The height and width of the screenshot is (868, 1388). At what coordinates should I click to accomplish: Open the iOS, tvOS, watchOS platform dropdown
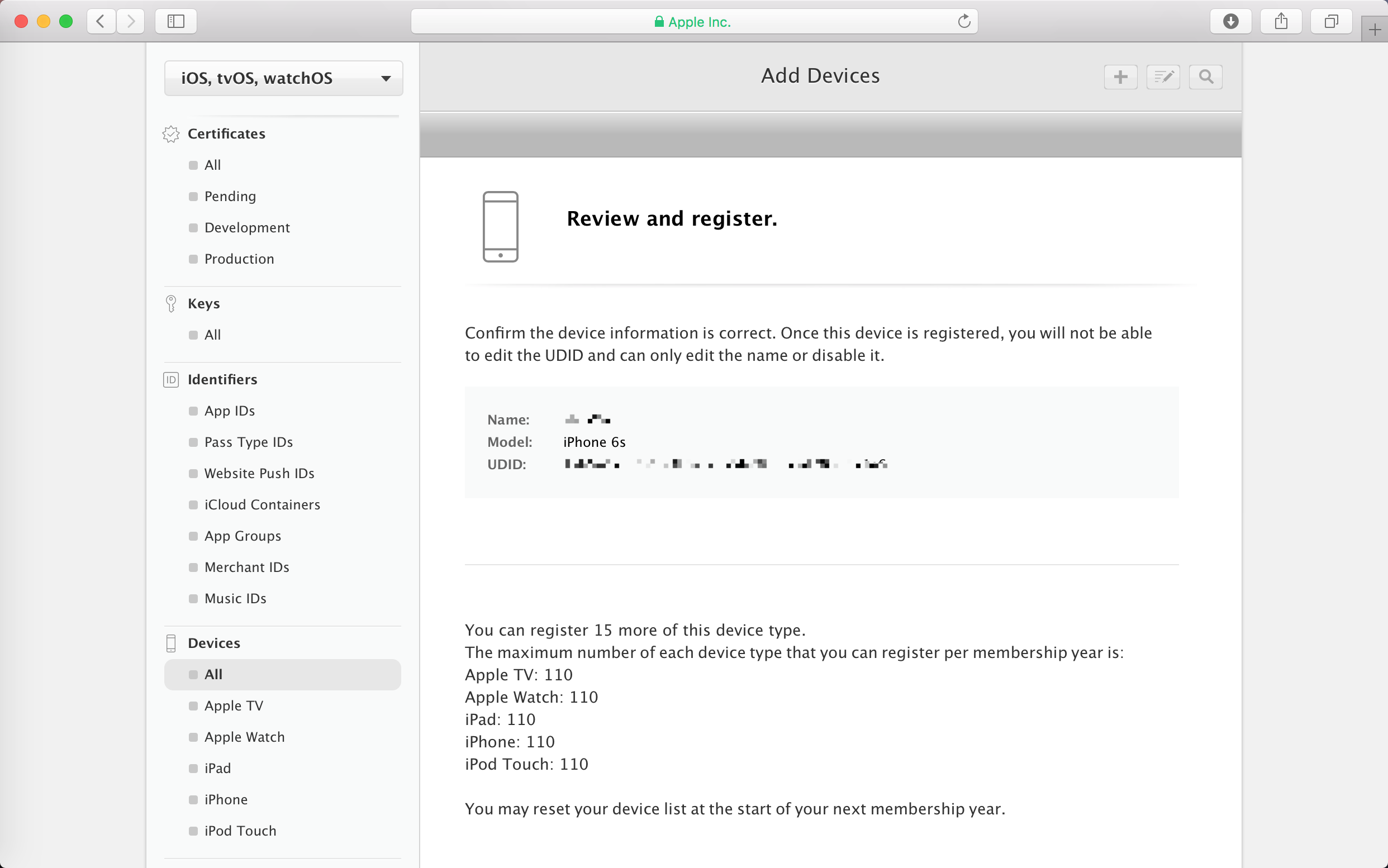click(x=284, y=78)
